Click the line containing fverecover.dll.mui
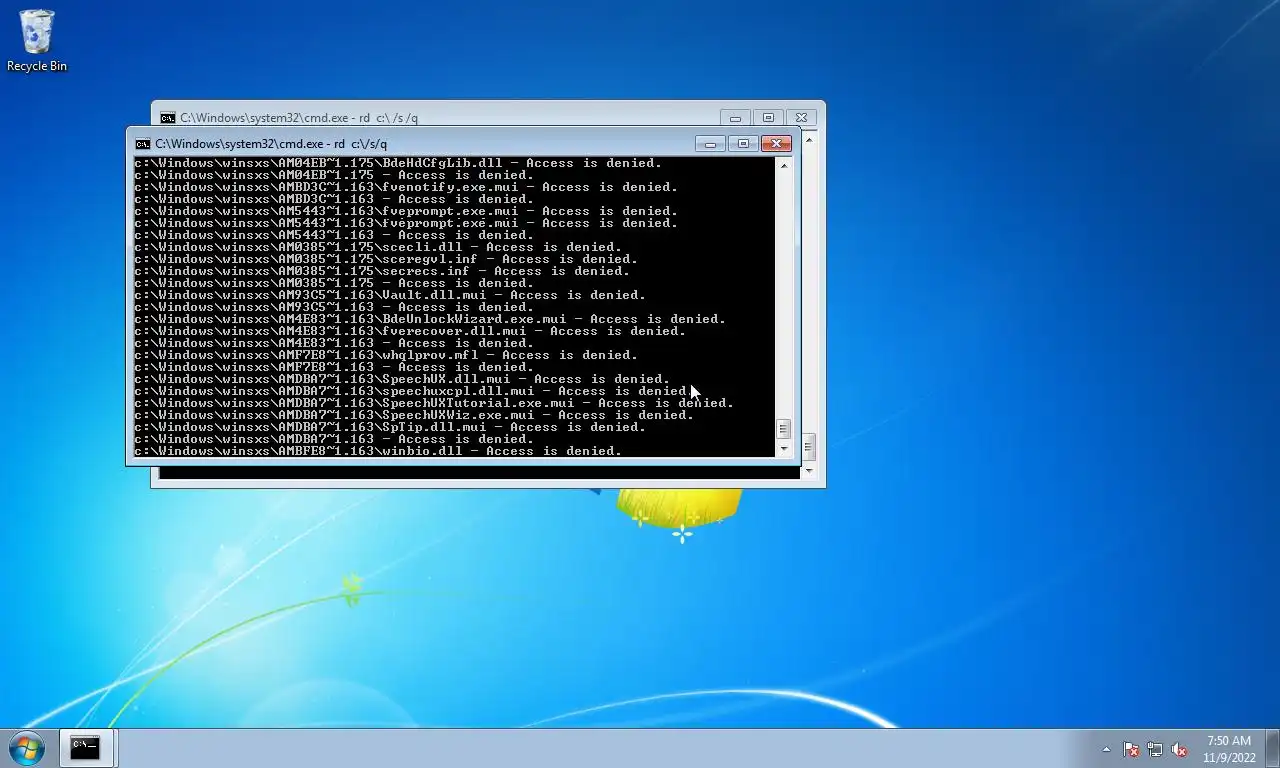Viewport: 1280px width, 768px height. click(410, 331)
